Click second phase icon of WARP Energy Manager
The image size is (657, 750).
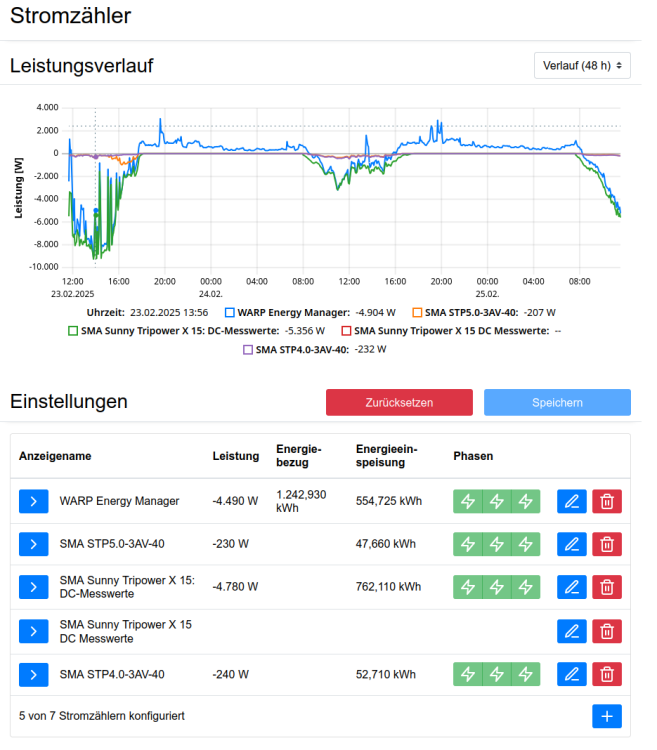point(497,501)
